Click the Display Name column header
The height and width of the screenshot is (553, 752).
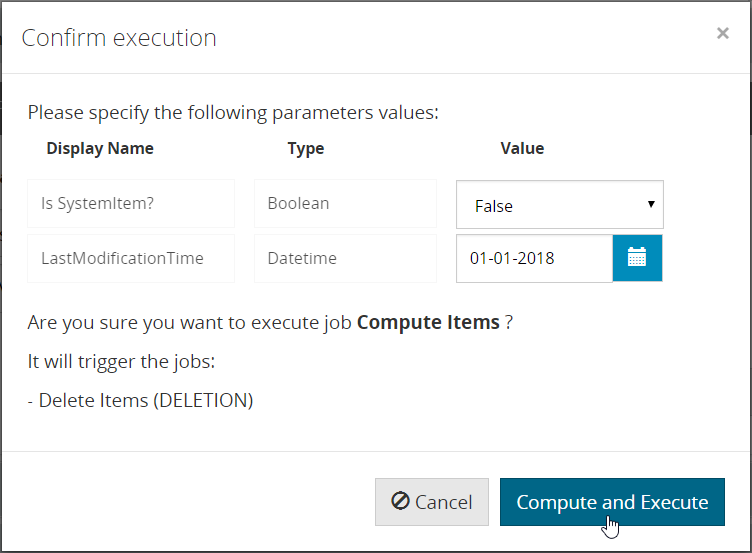coord(100,149)
